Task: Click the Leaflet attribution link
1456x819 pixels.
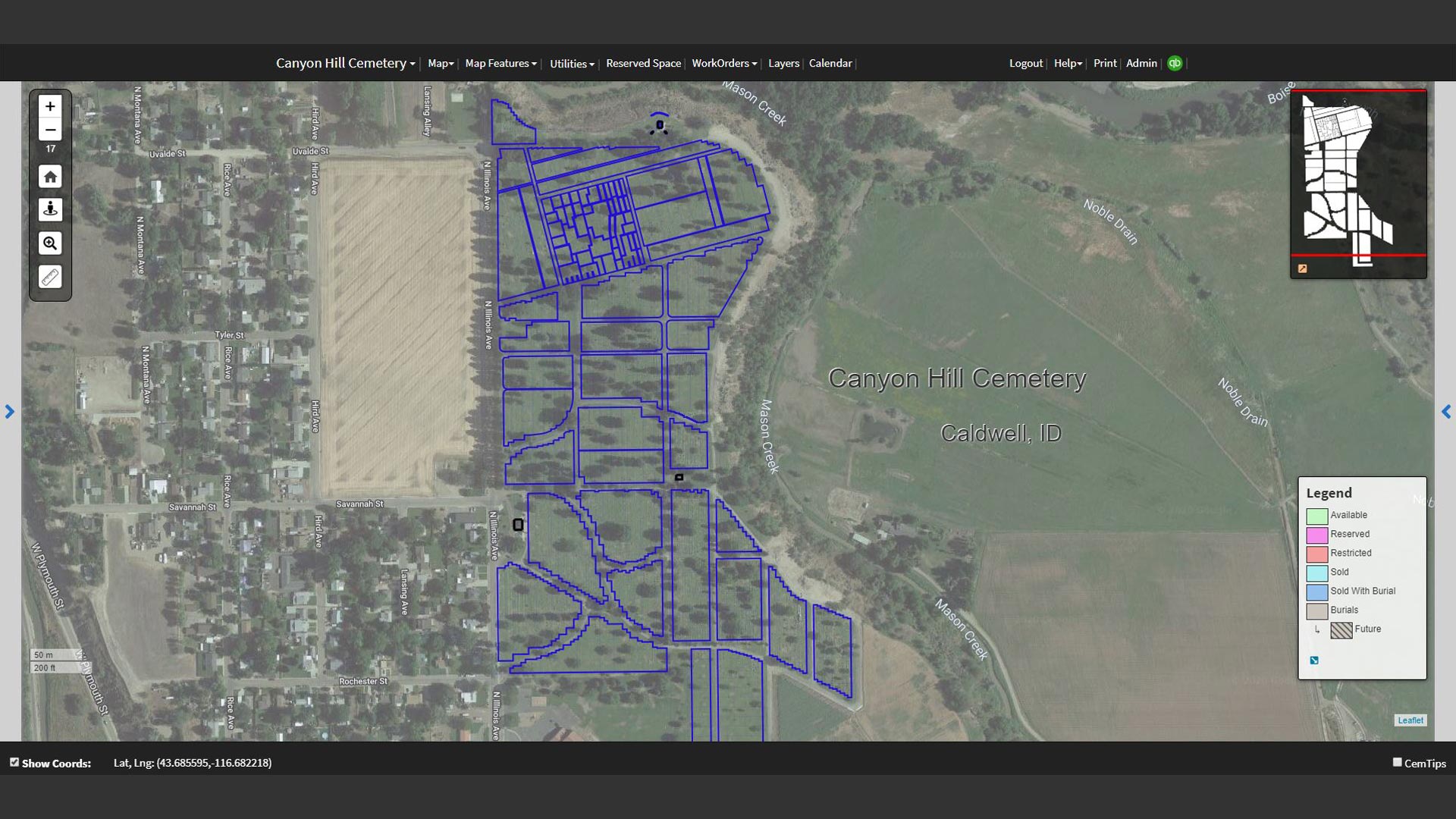Action: [1410, 720]
